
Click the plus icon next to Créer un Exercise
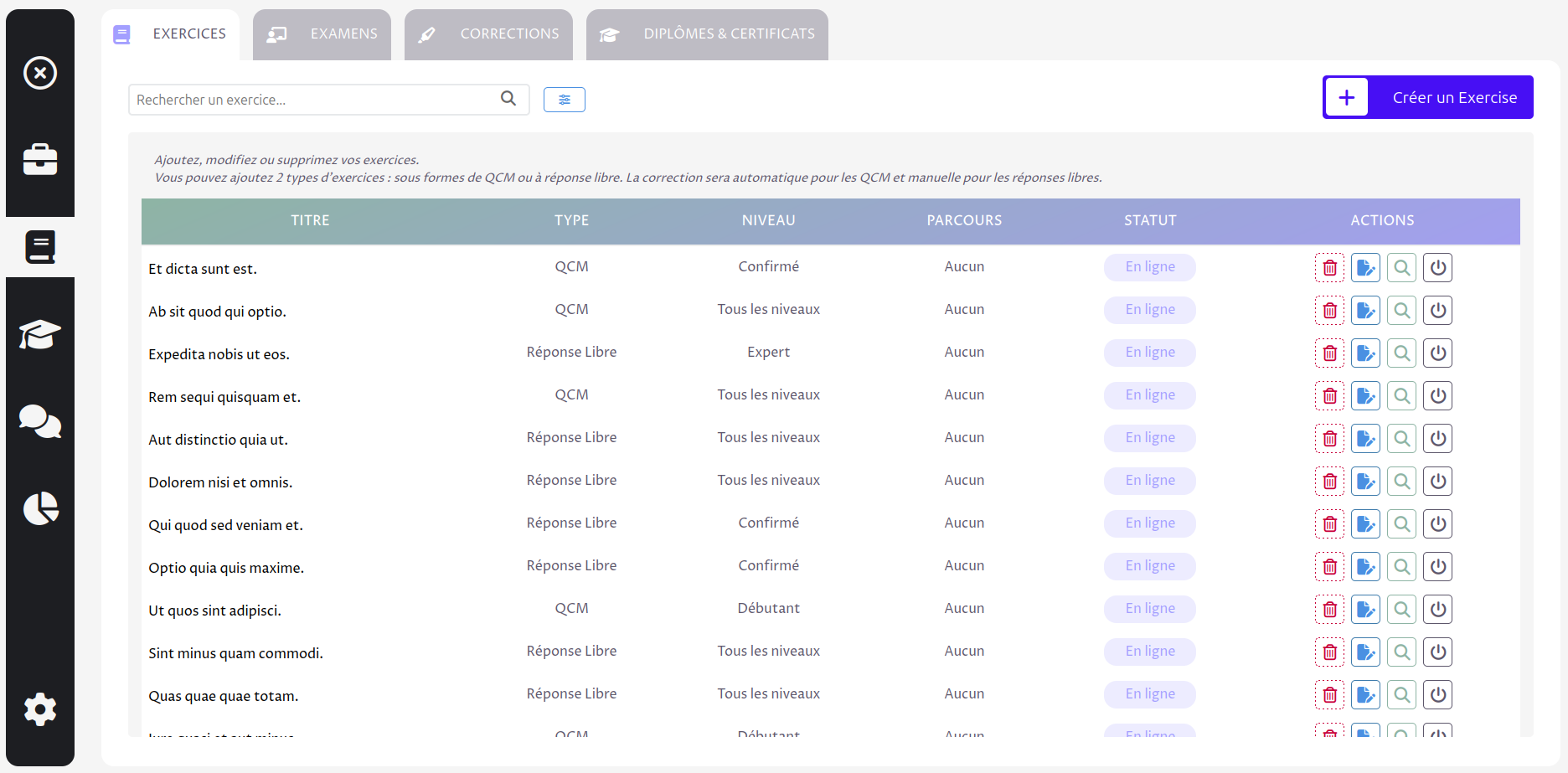(1346, 97)
